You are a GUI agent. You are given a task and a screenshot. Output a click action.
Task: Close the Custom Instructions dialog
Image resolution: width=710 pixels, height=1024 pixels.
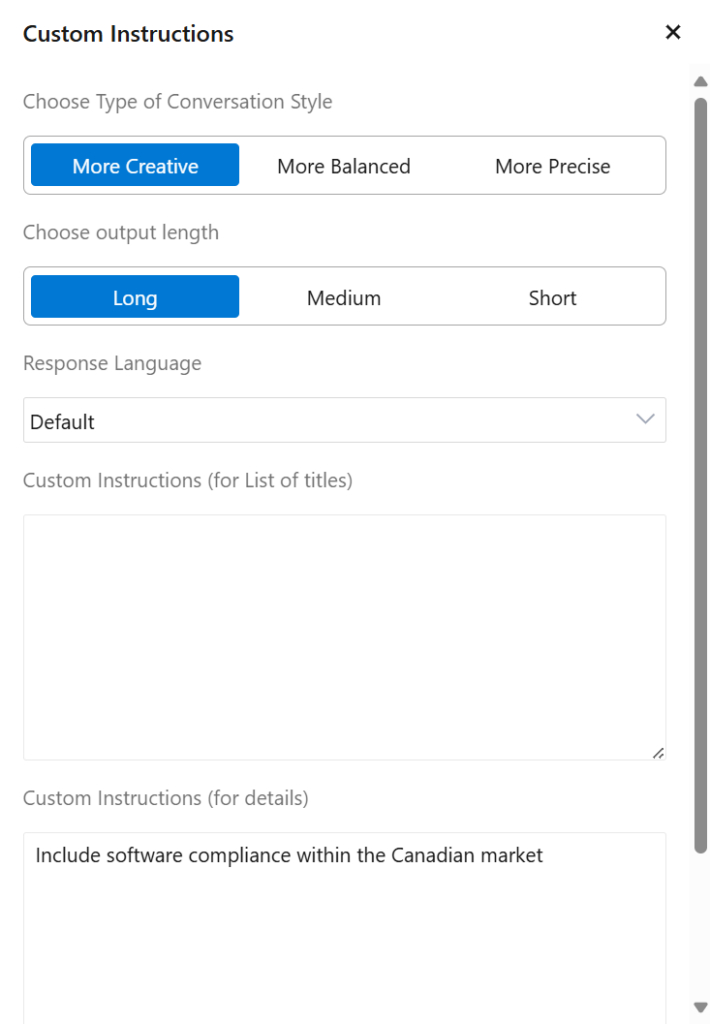pos(672,32)
